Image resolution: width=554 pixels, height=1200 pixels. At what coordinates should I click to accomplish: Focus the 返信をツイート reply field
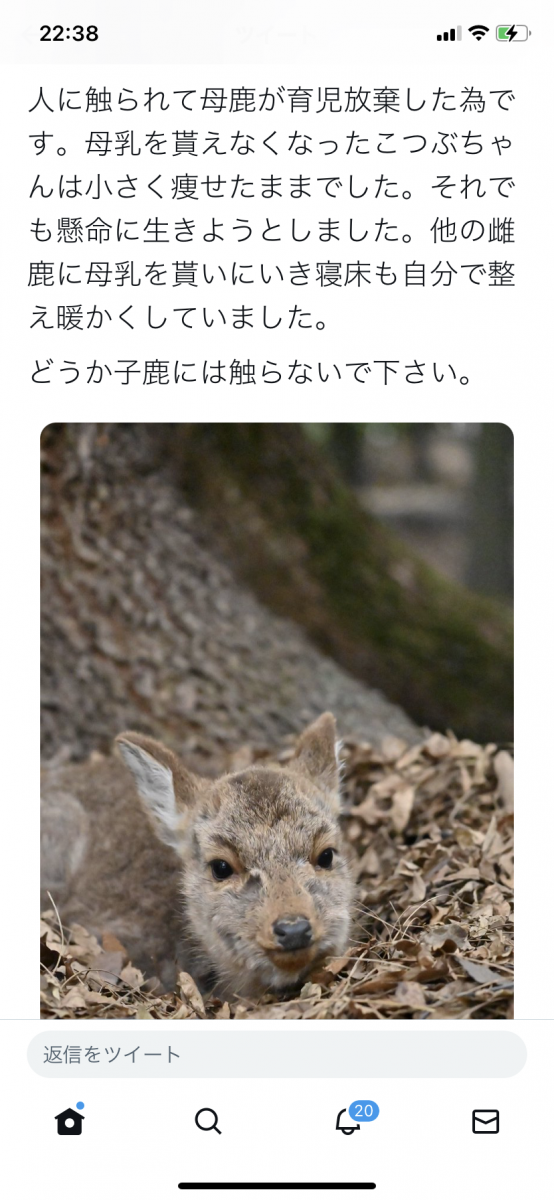[x=277, y=1054]
